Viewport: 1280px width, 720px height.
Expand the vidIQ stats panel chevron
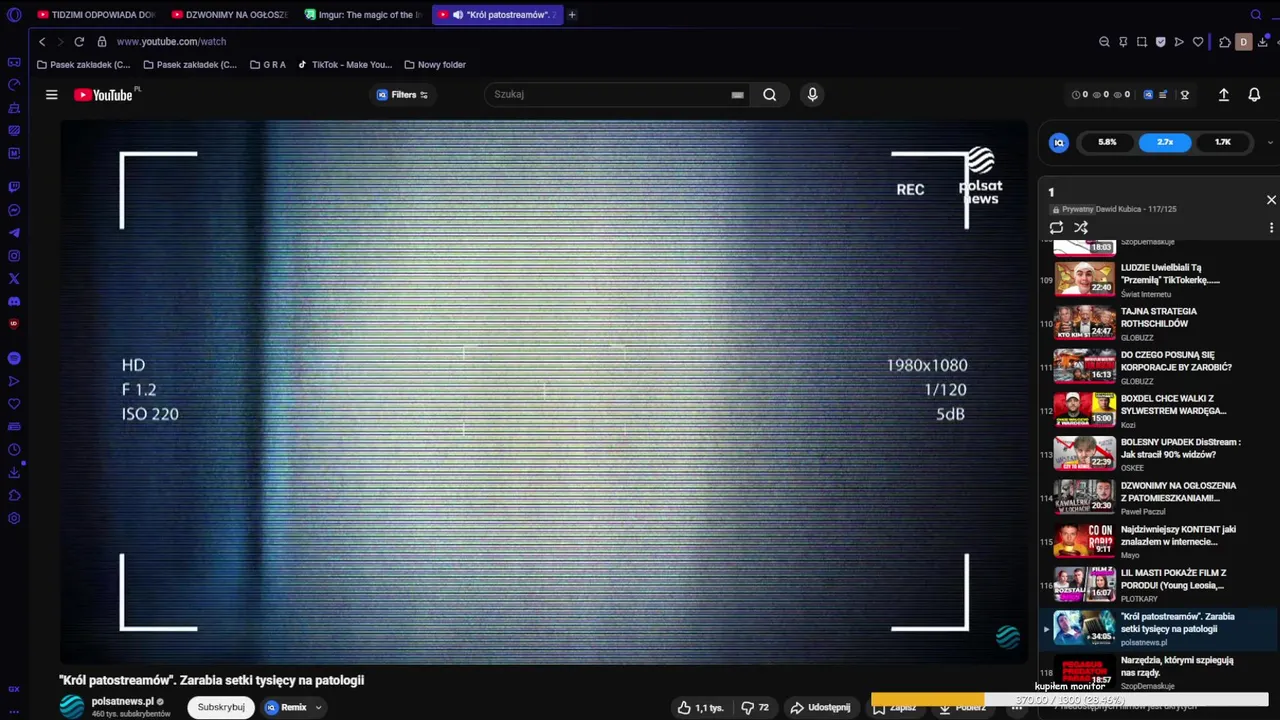(1270, 142)
